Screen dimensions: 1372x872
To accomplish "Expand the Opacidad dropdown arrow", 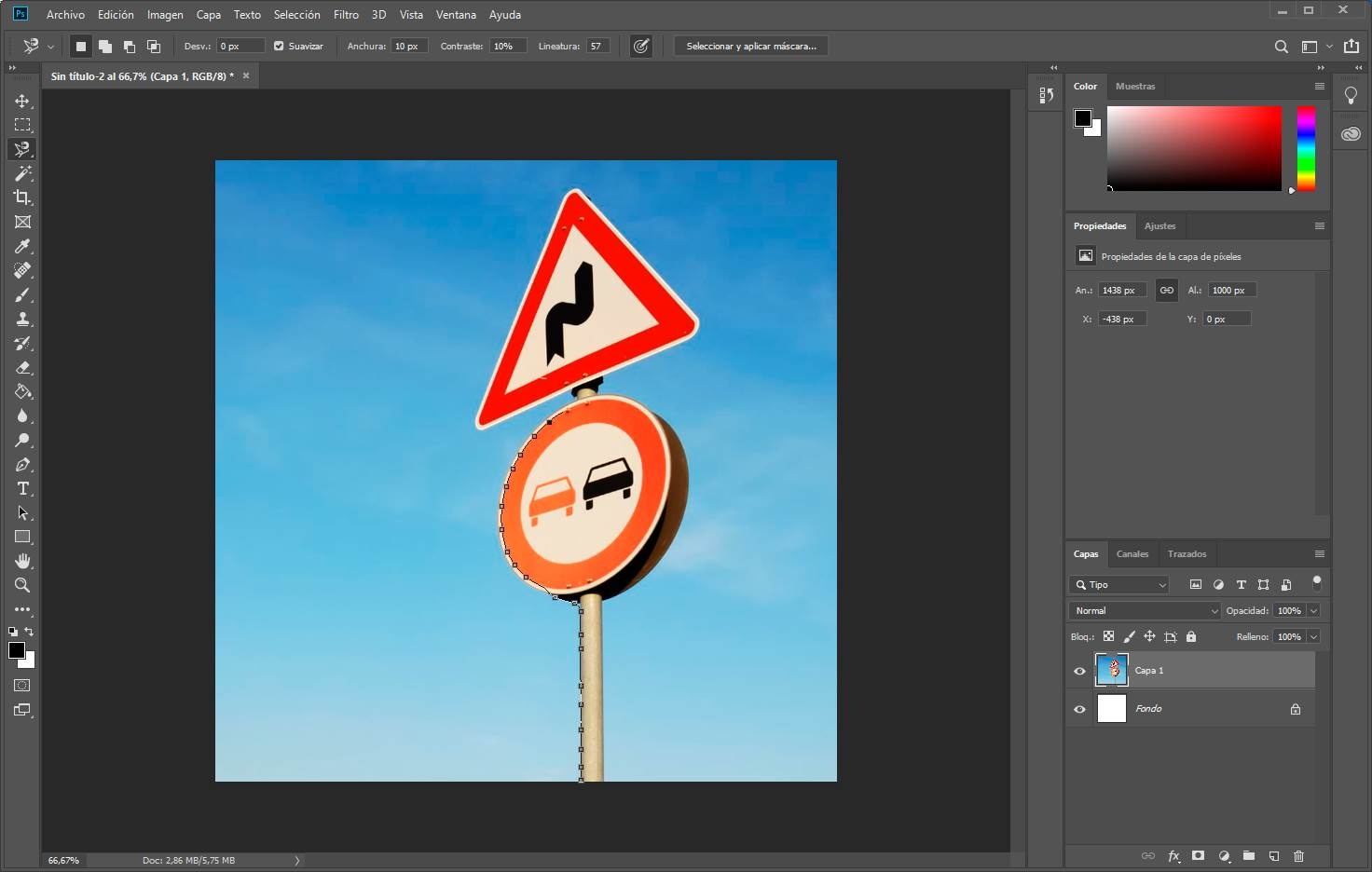I will [1313, 611].
